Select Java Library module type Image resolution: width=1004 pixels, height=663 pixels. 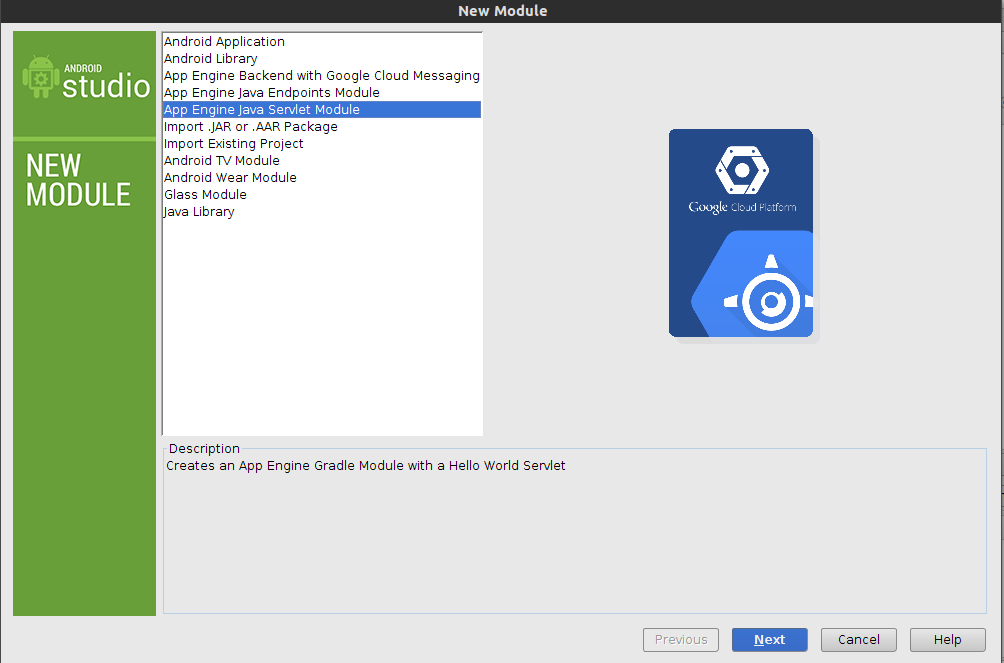click(x=322, y=211)
